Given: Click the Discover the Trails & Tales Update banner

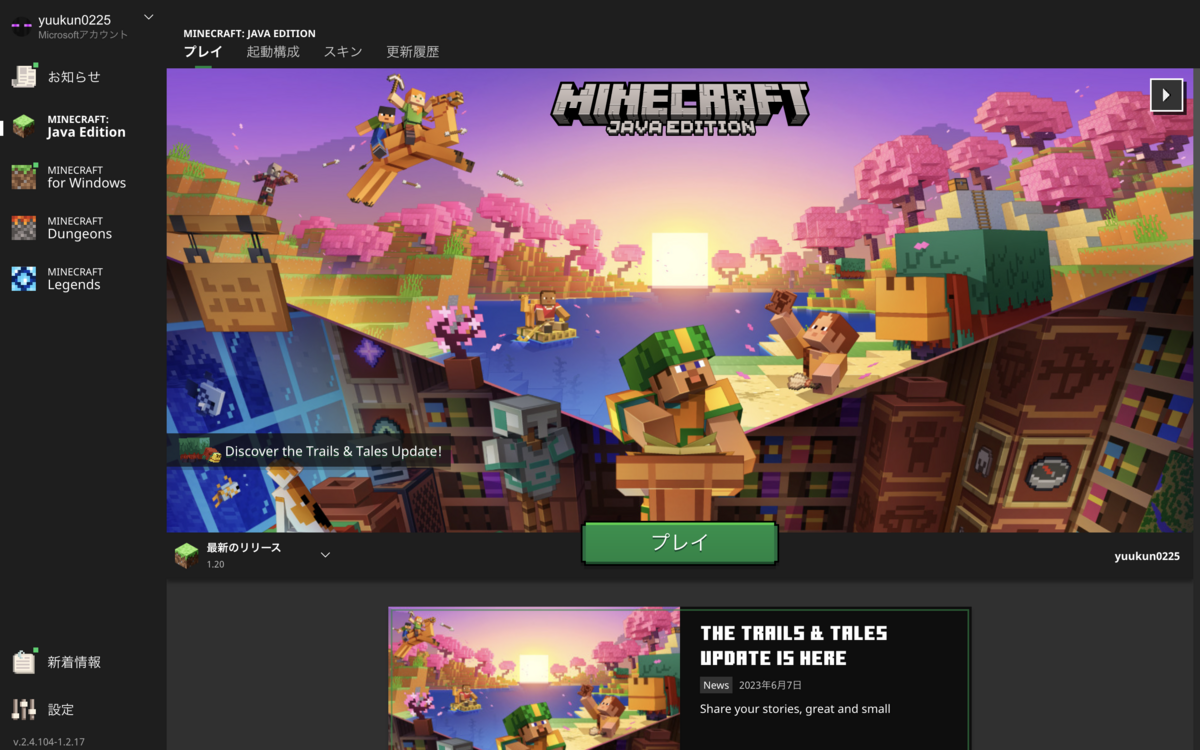Looking at the screenshot, I should click(310, 451).
